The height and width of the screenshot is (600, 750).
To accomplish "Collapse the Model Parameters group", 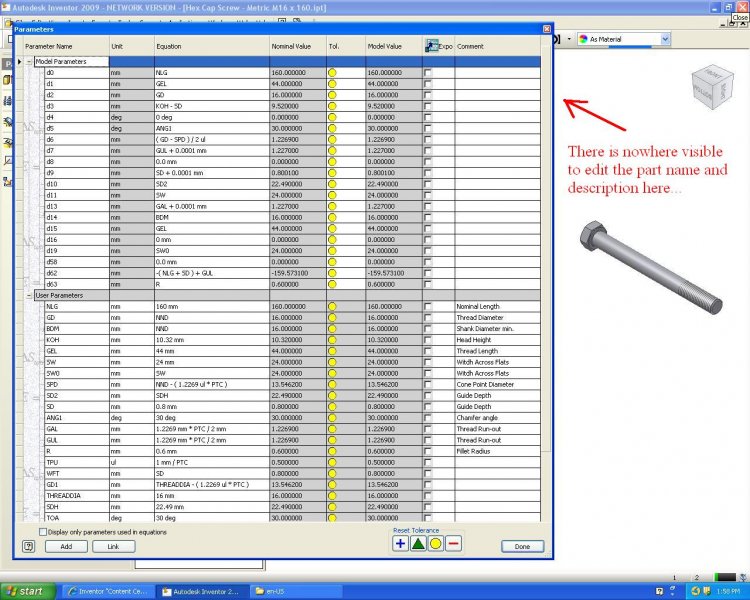I will [x=29, y=62].
